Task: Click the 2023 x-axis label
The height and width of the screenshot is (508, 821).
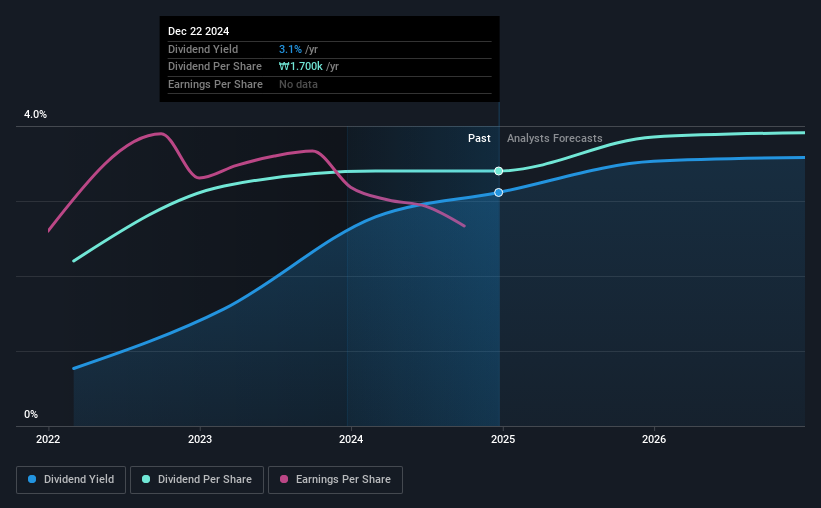Action: [x=200, y=439]
